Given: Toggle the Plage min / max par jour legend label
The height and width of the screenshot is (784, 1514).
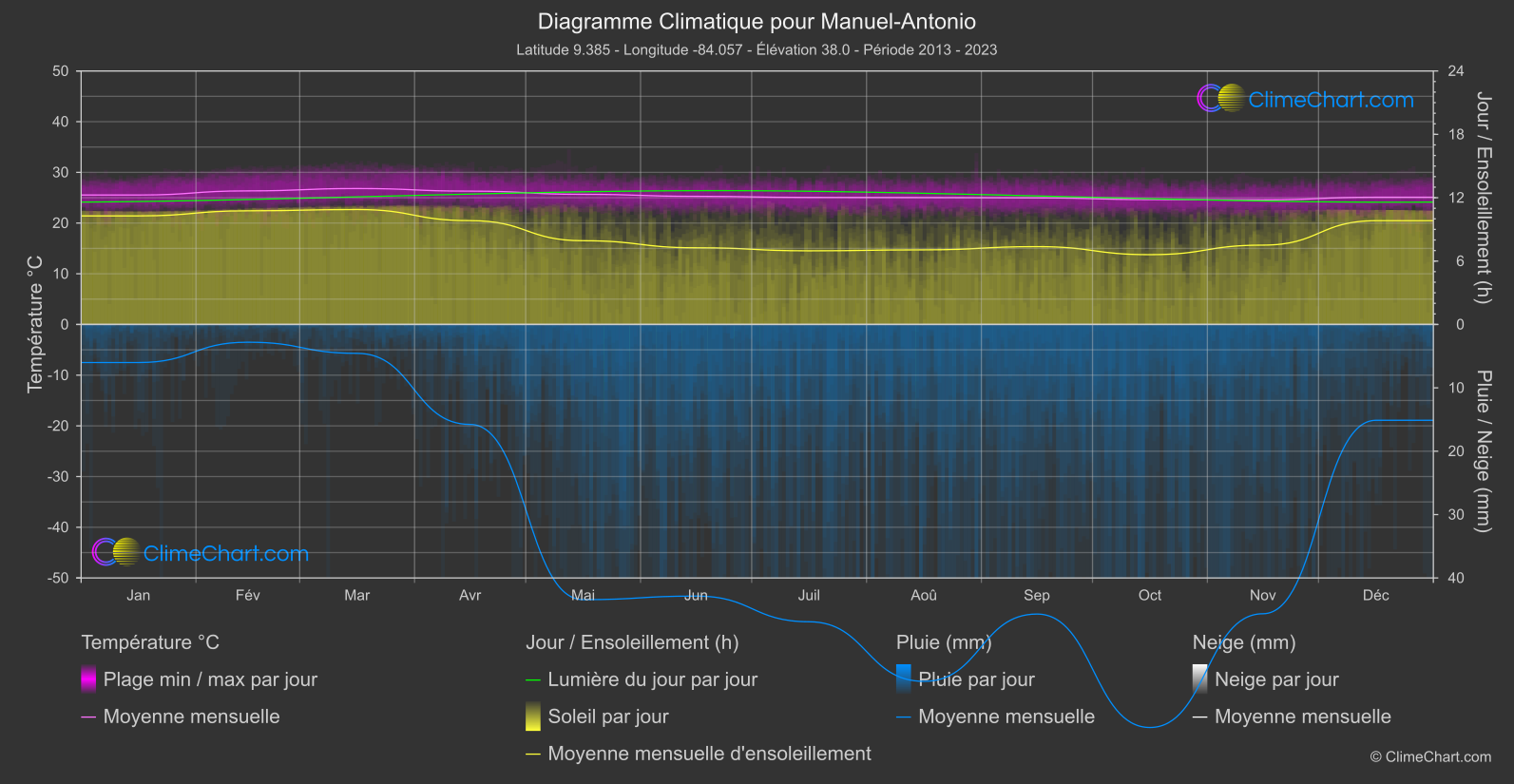Looking at the screenshot, I should (210, 679).
